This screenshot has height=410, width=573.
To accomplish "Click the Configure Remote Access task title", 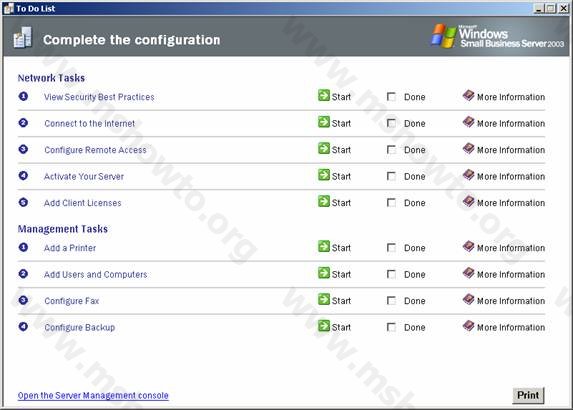I will tap(95, 150).
